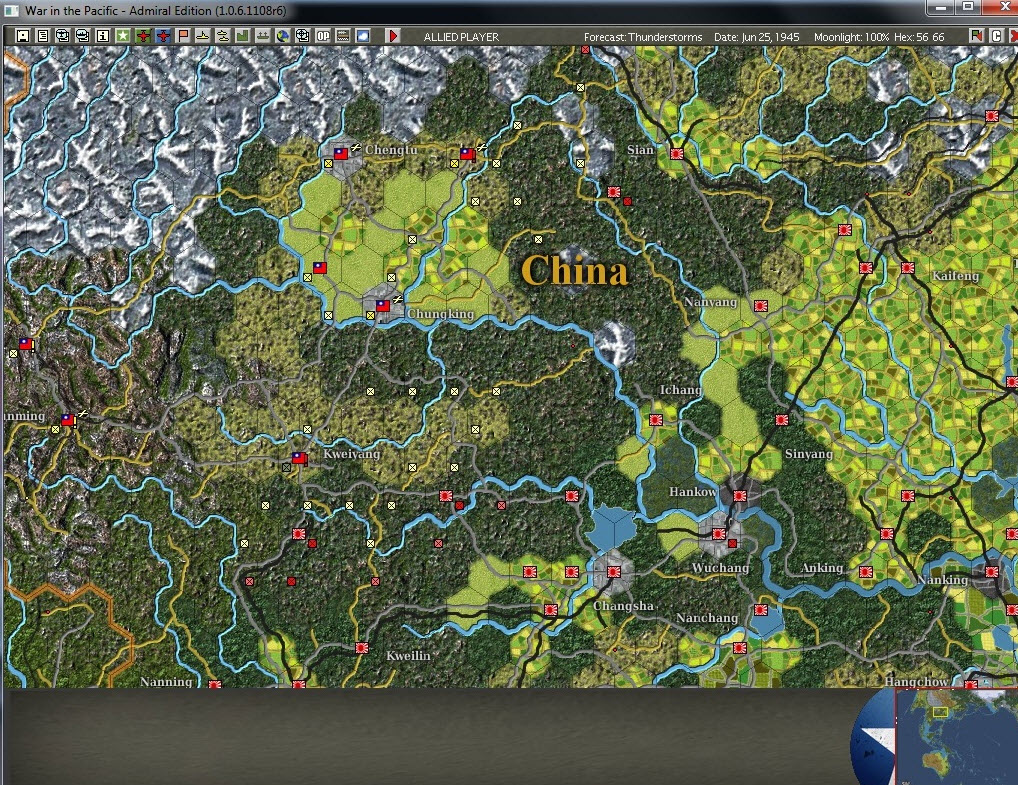Click the 'Chengtu' city label
The width and height of the screenshot is (1018, 785).
coord(391,149)
